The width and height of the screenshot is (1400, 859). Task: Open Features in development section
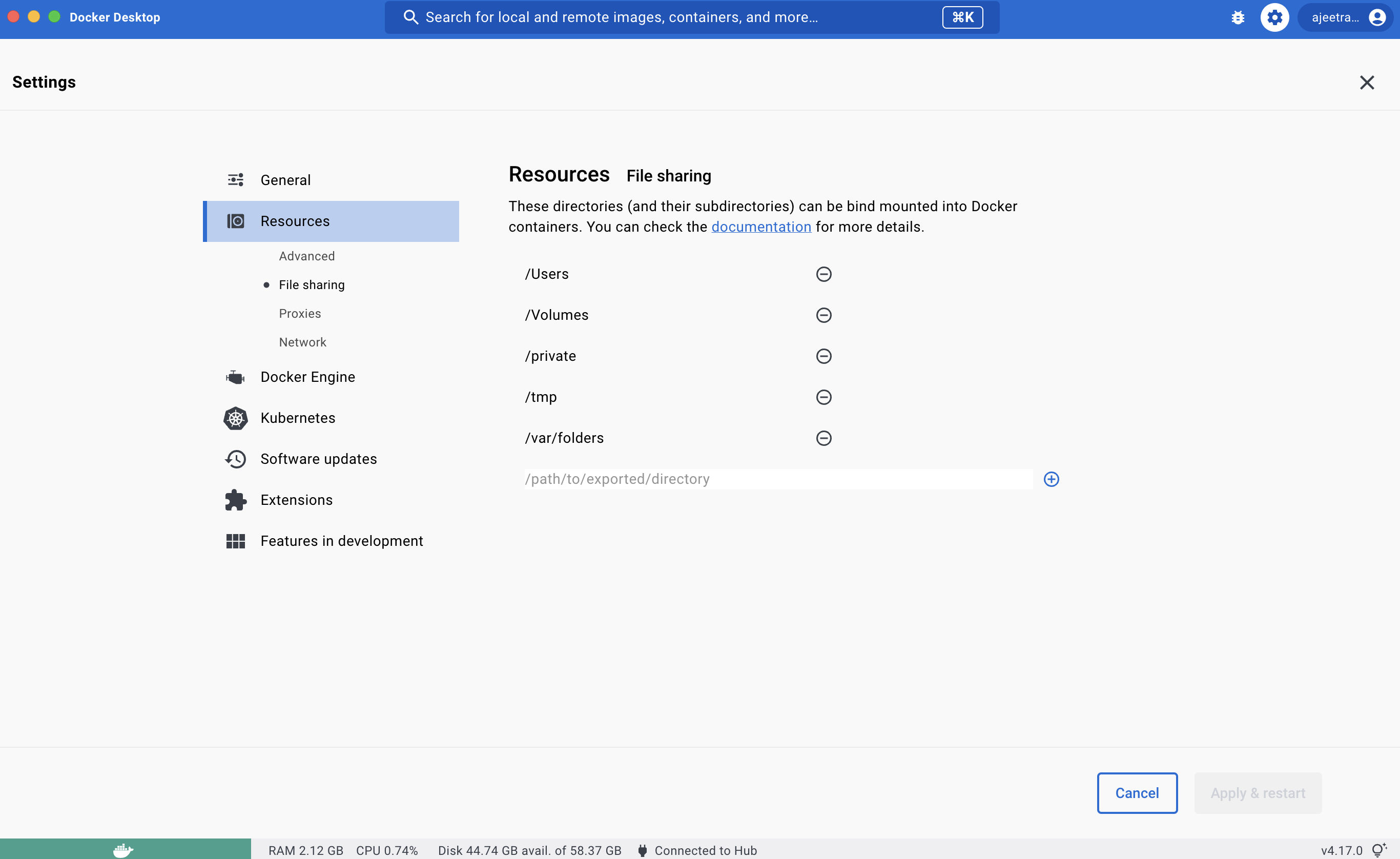331,541
